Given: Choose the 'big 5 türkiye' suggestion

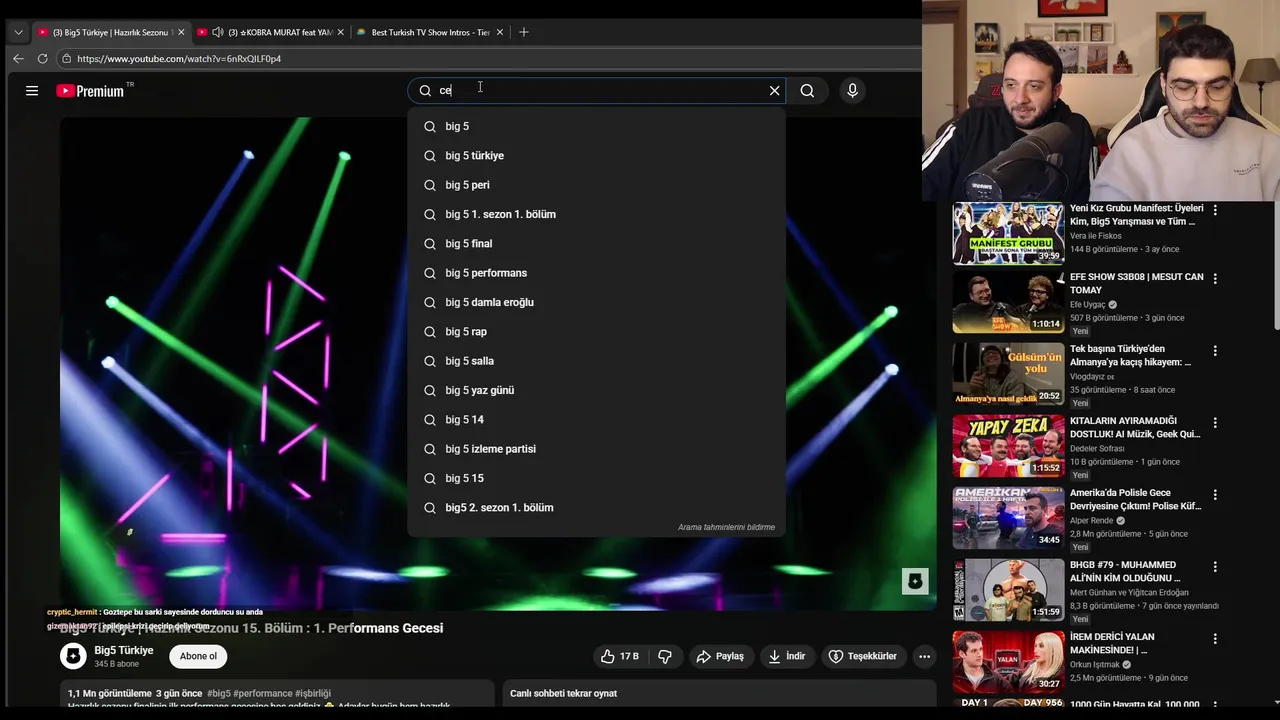Looking at the screenshot, I should click(596, 156).
